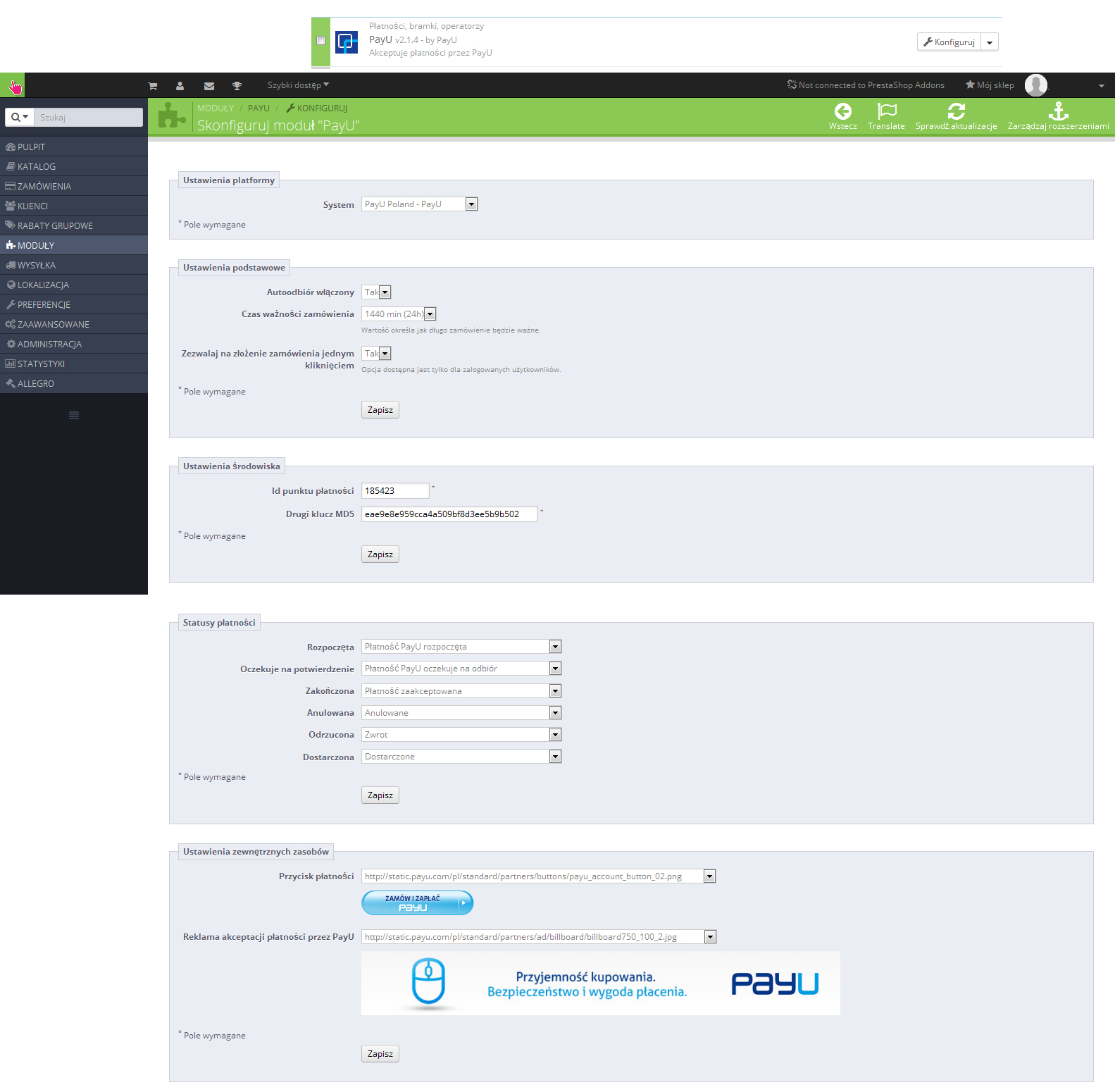The width and height of the screenshot is (1115, 1092).
Task: Click the KONFIGURUJ breadcrumb link
Action: tap(317, 108)
